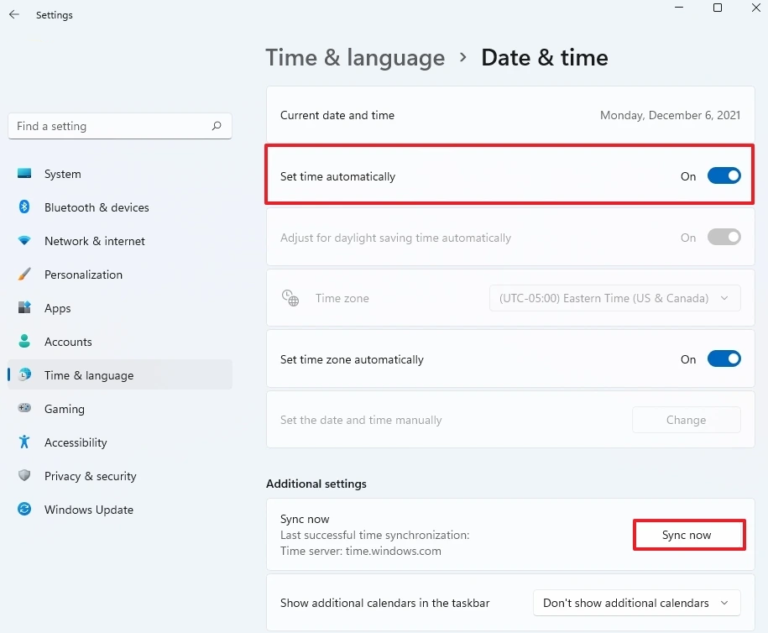Disable Set time zone automatically toggle
The height and width of the screenshot is (633, 768).
(x=723, y=359)
